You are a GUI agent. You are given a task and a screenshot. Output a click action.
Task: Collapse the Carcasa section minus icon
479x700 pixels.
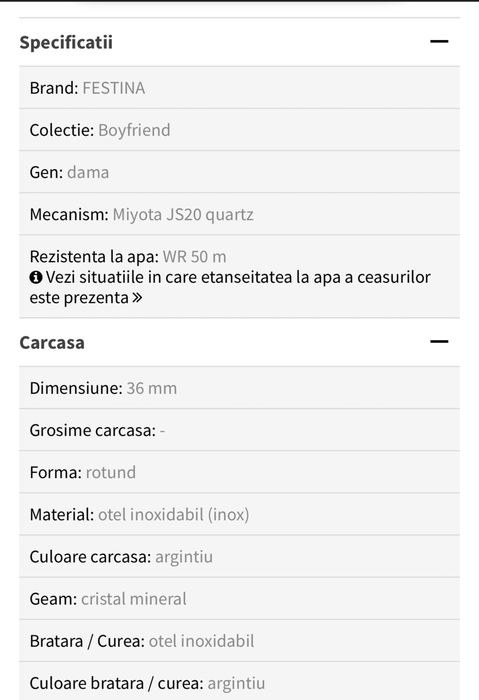coord(439,342)
